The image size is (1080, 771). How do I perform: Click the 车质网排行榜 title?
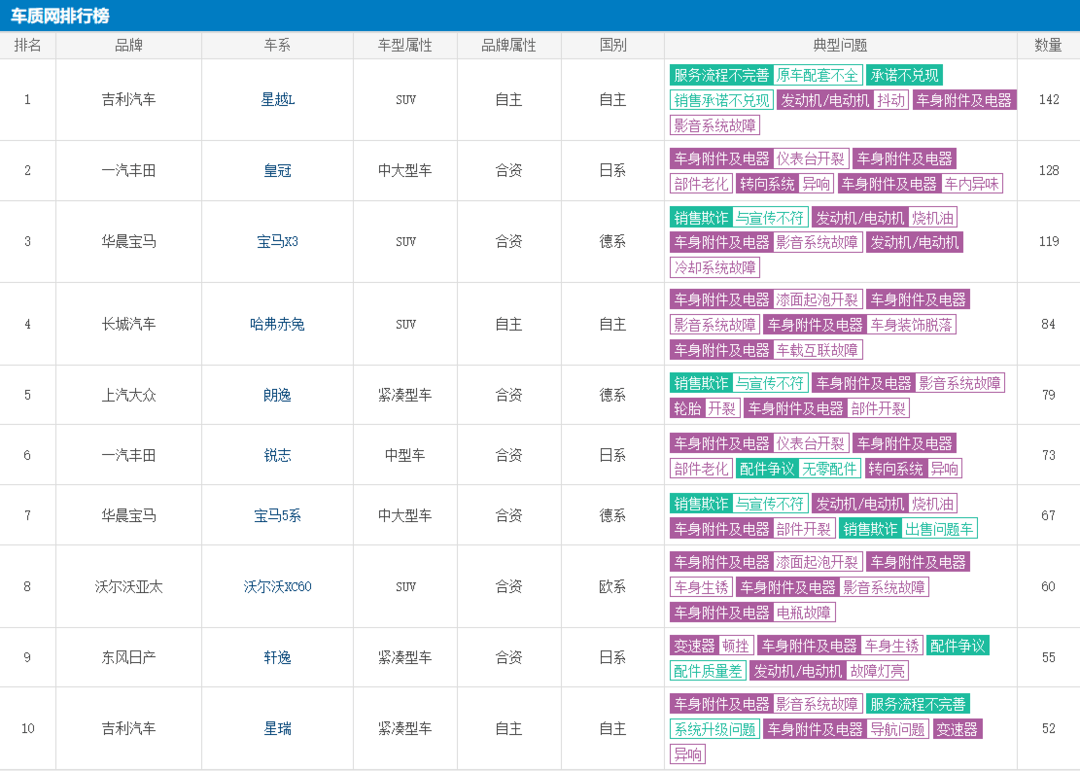coord(60,15)
